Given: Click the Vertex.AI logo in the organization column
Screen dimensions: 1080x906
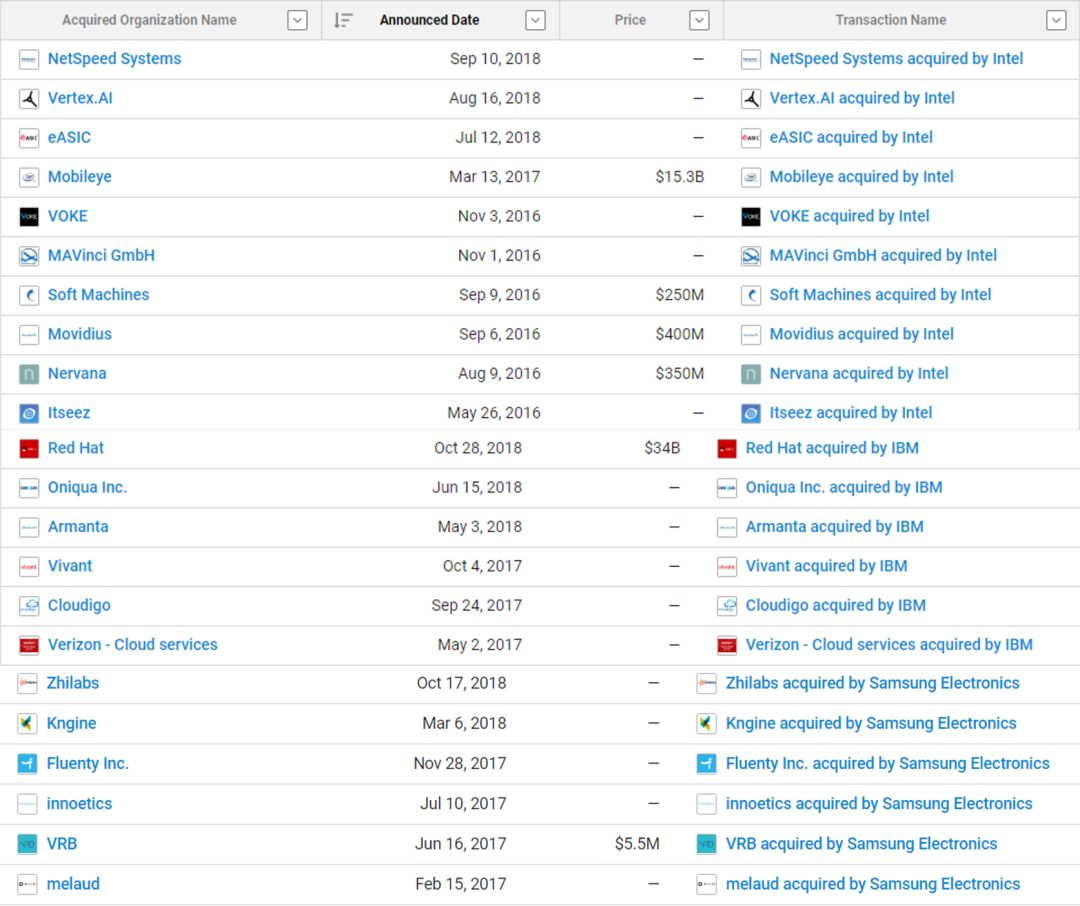Looking at the screenshot, I should (29, 99).
